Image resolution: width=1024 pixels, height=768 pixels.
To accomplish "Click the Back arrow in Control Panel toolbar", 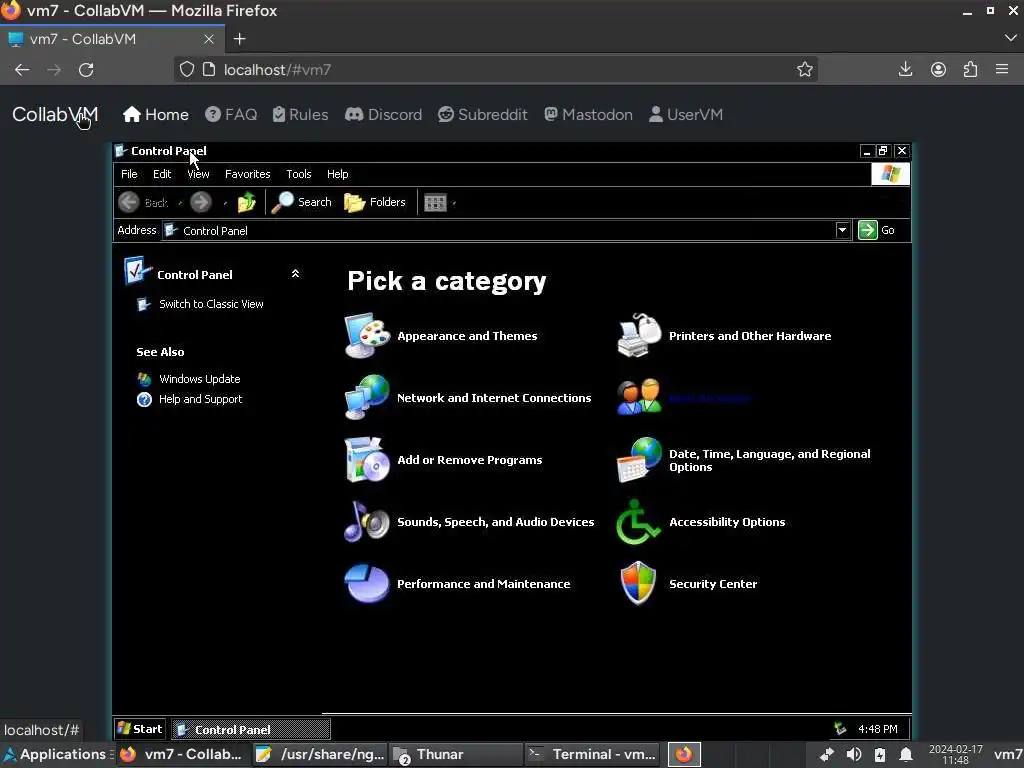I will click(x=129, y=202).
